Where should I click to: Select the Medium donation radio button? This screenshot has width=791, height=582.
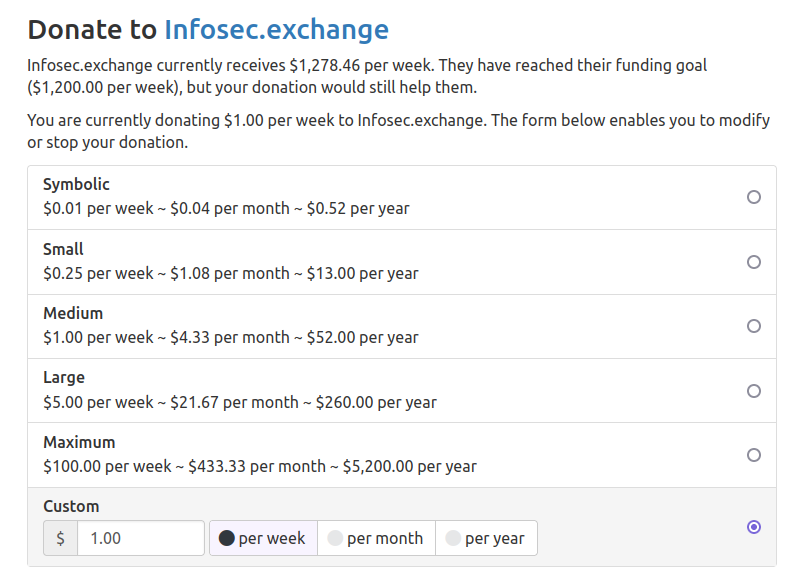(x=754, y=326)
